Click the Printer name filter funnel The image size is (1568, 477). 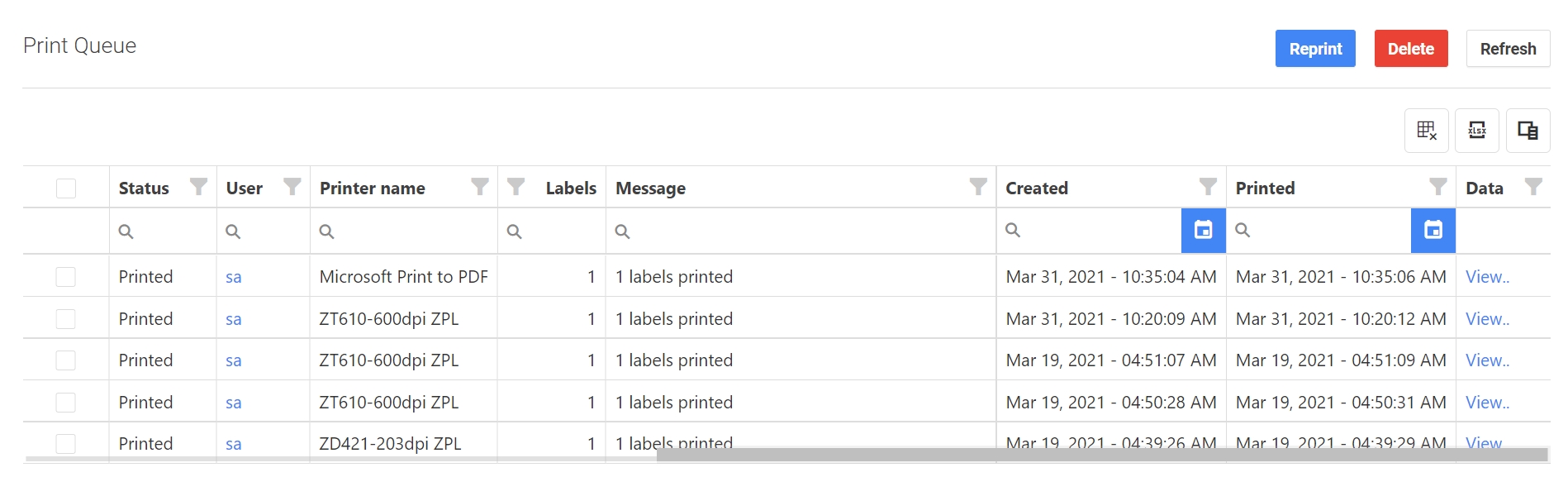[479, 187]
